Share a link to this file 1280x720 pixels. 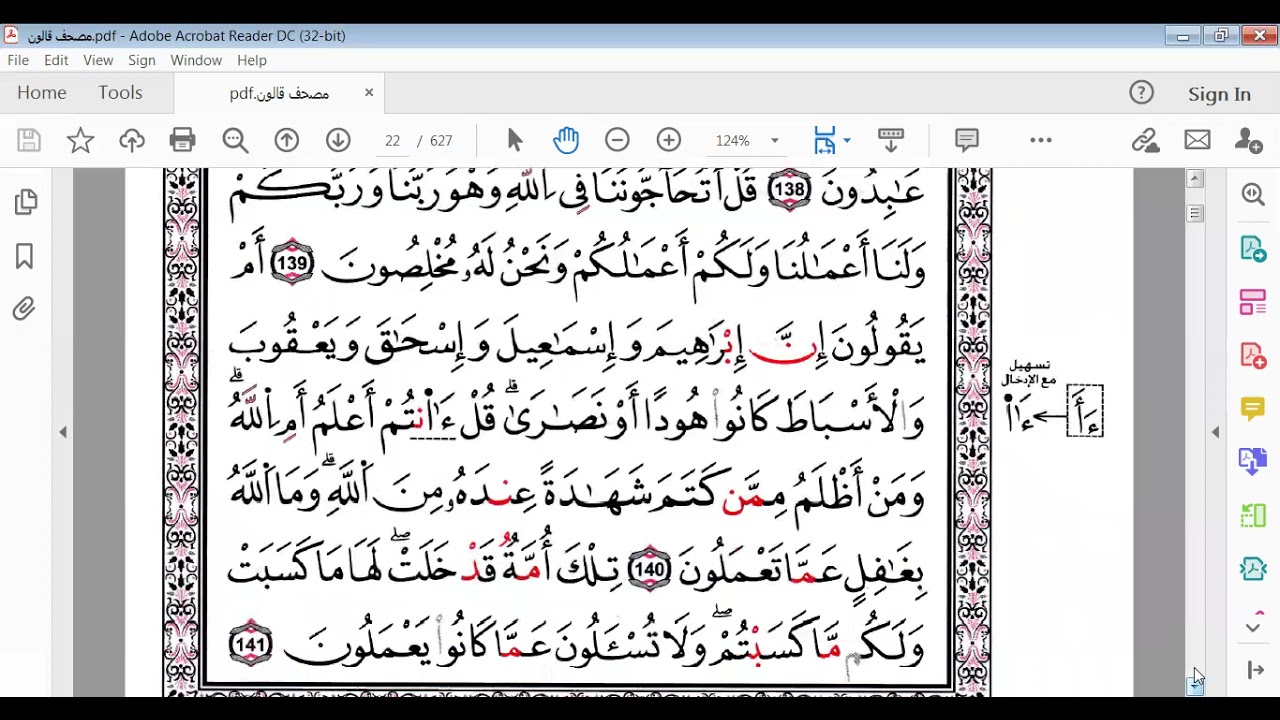point(1145,140)
